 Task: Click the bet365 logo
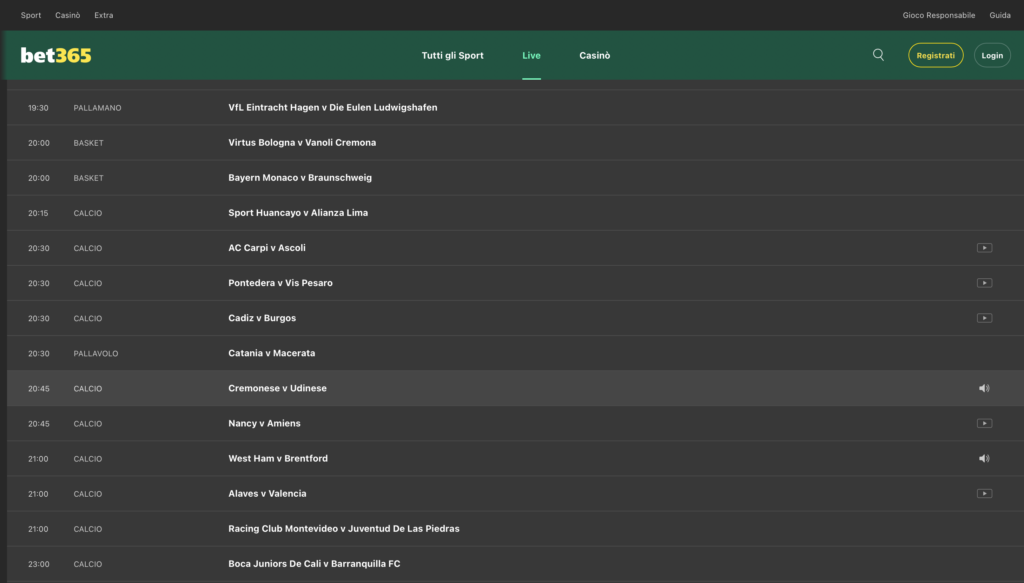pyautogui.click(x=56, y=55)
